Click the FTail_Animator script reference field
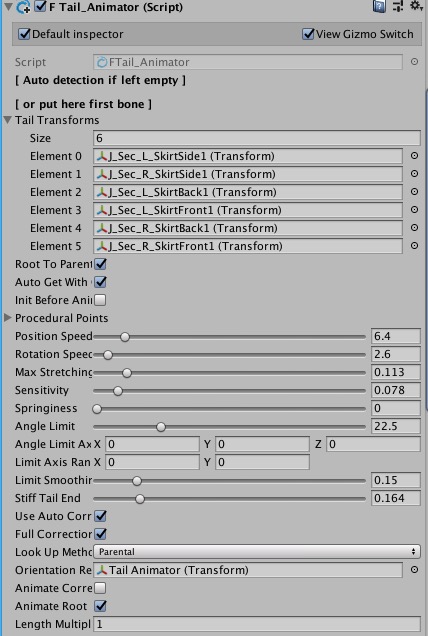Viewport: 428px width, 636px height. [x=248, y=62]
